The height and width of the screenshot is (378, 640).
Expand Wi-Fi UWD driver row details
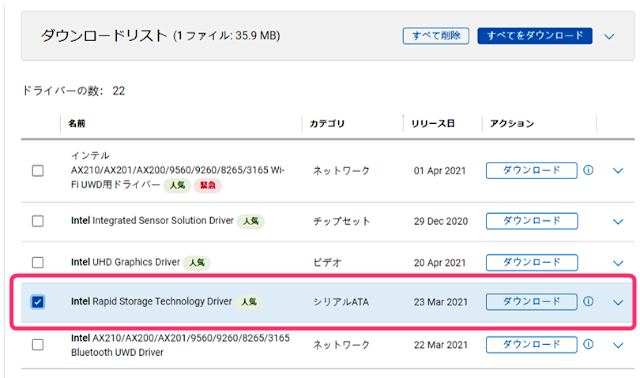coord(618,171)
